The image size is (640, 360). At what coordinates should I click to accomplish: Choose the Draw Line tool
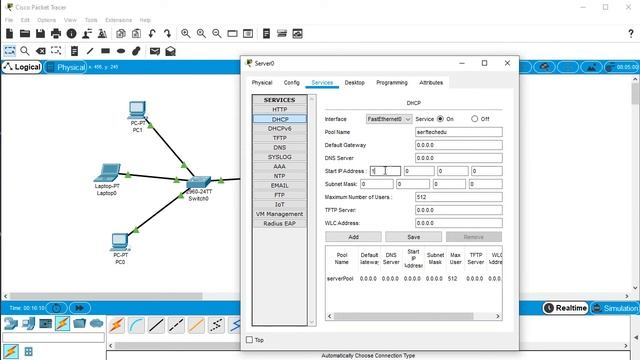point(90,51)
